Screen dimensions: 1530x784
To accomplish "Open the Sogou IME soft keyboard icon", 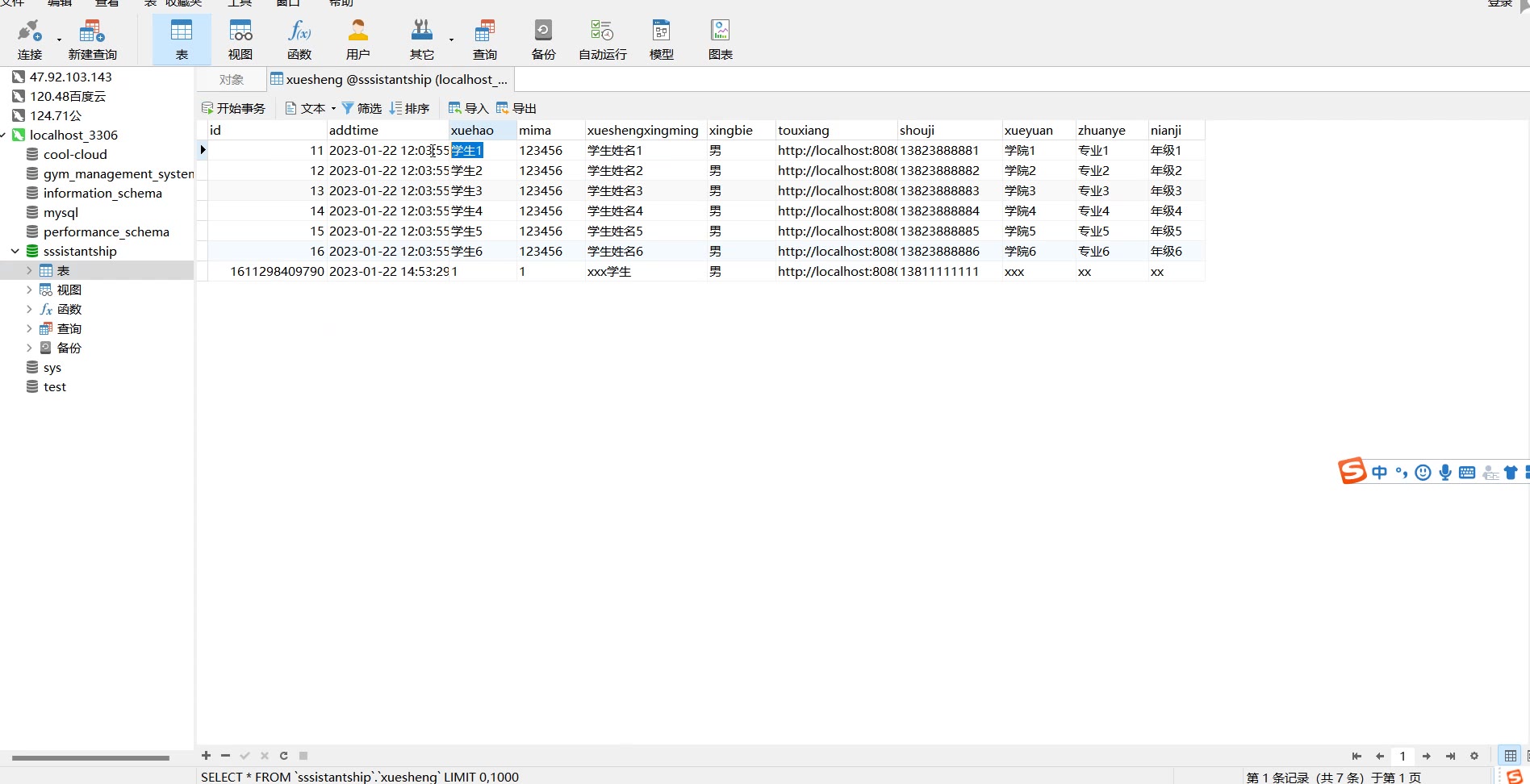I will click(x=1468, y=473).
